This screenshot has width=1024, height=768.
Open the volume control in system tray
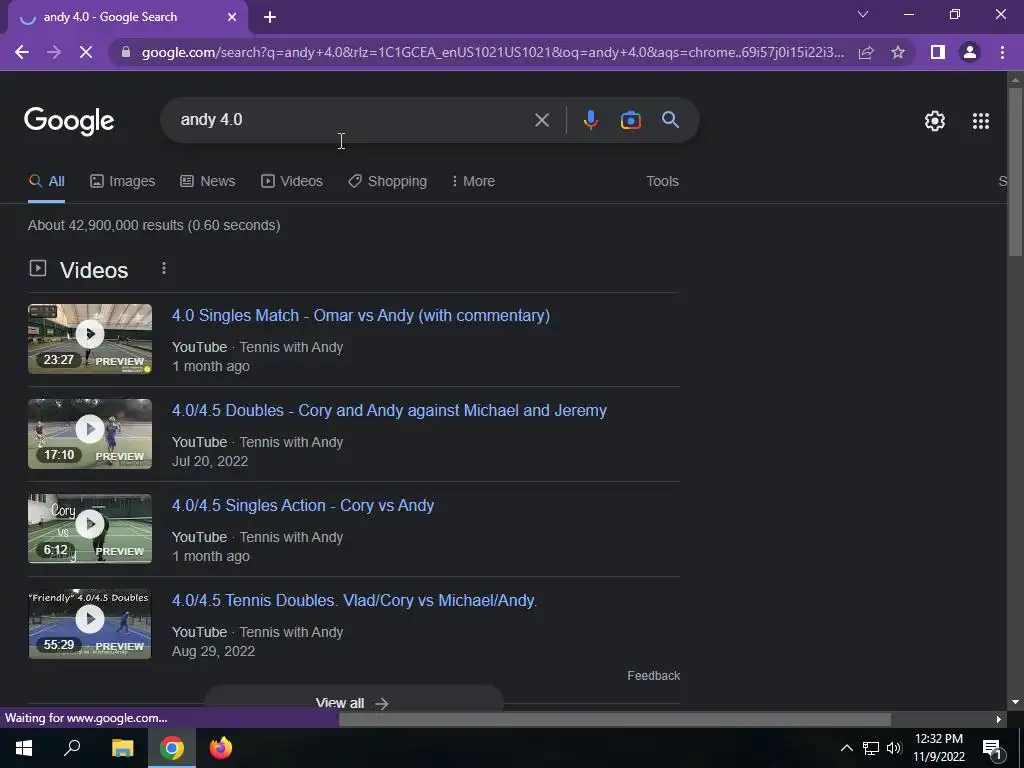coord(894,748)
